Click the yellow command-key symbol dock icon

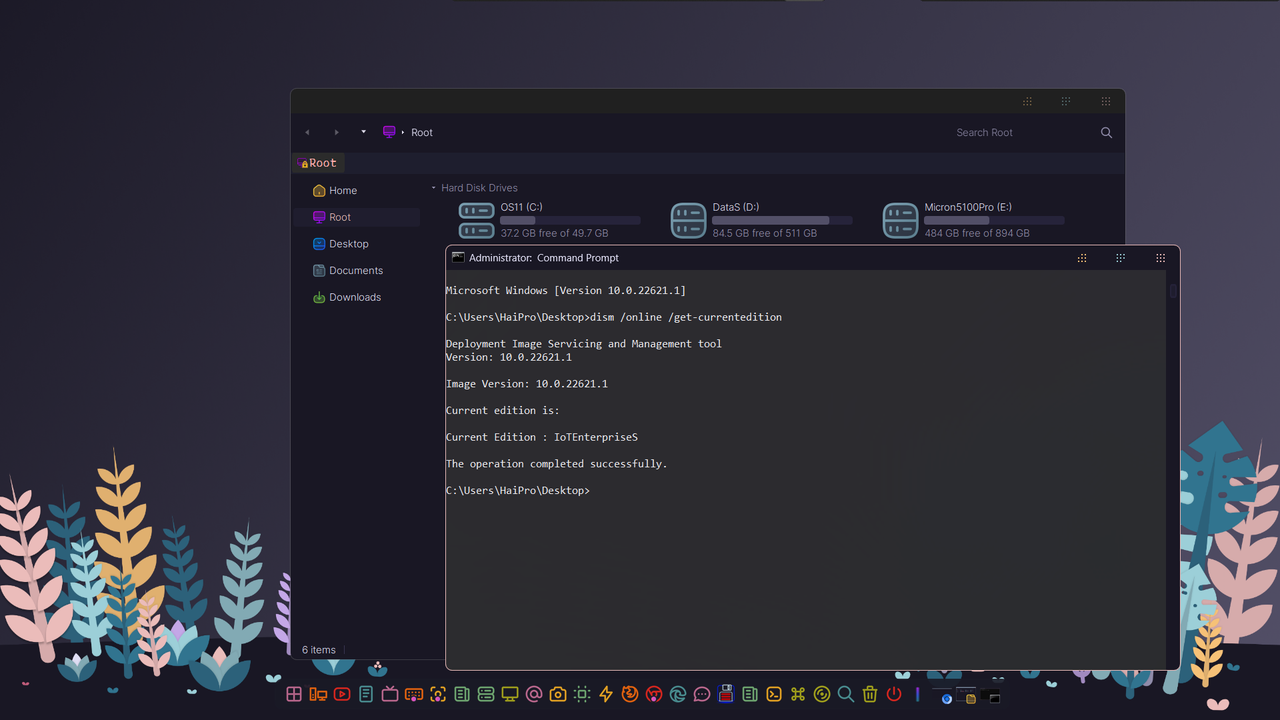click(x=797, y=694)
